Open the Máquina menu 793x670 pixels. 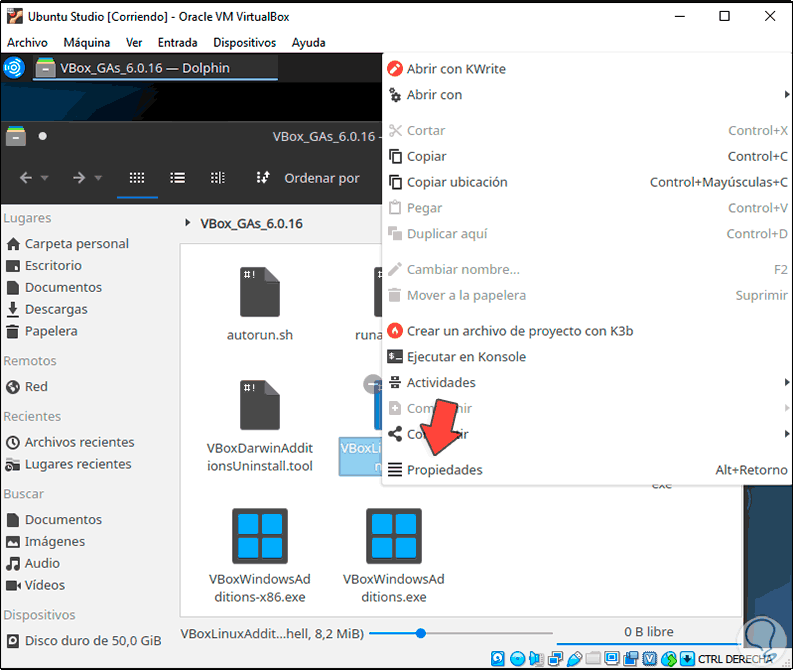tap(86, 42)
